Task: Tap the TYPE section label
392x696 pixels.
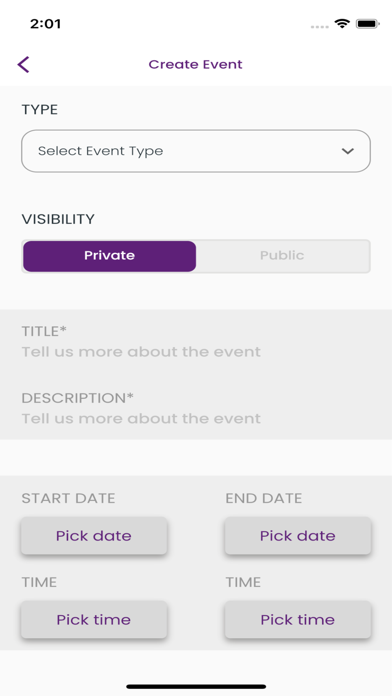Action: tap(40, 110)
